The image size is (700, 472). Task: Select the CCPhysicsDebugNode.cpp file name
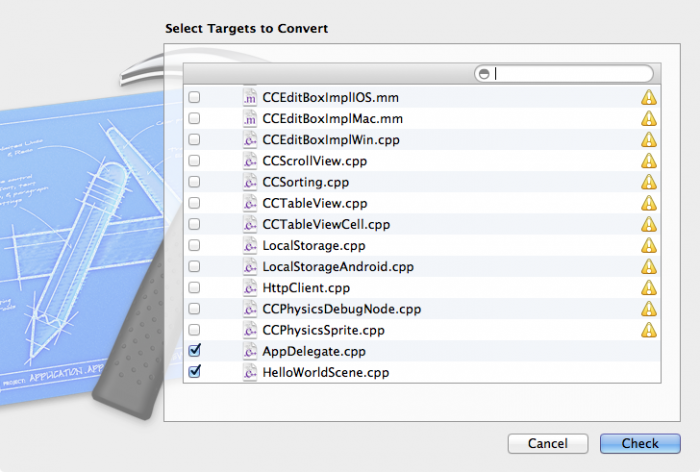[341, 309]
